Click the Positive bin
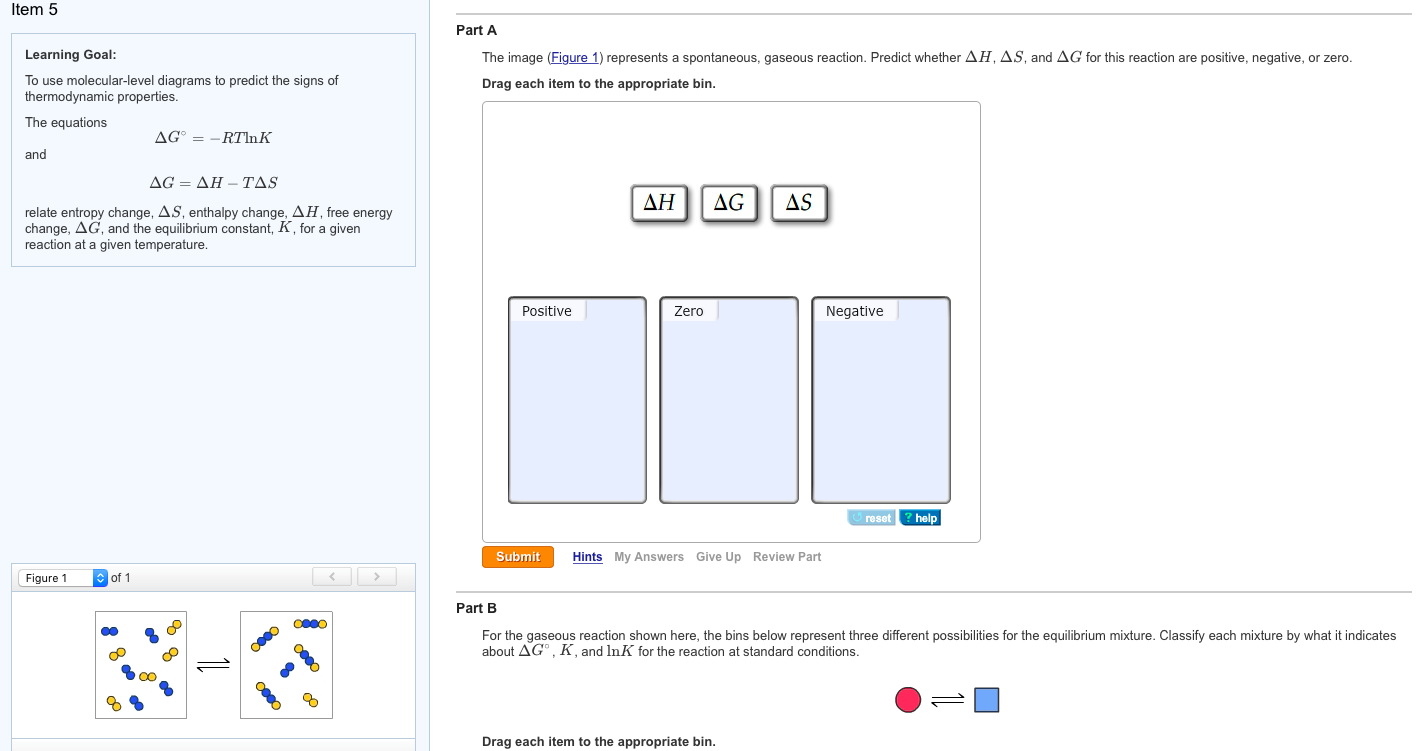 tap(576, 400)
